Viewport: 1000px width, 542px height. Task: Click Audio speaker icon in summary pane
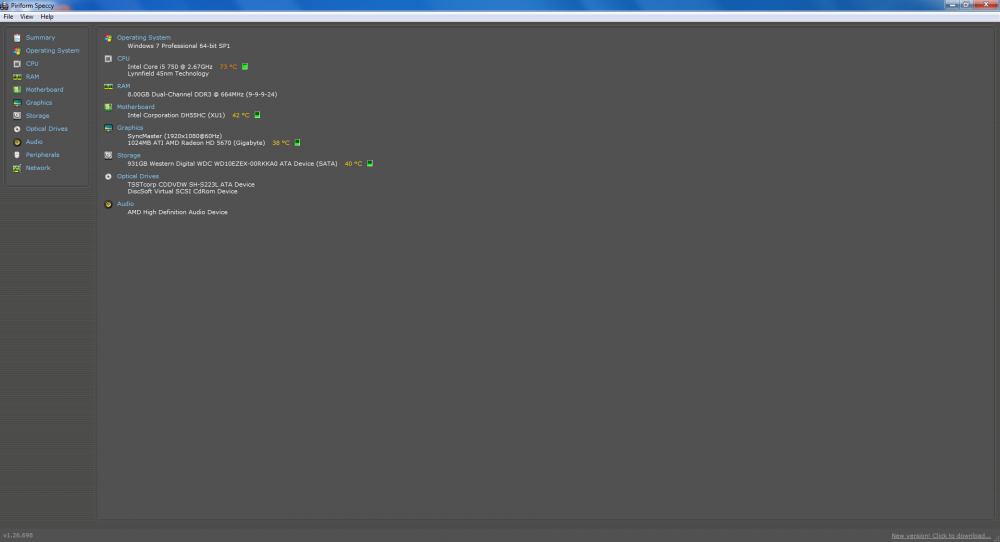click(x=108, y=205)
